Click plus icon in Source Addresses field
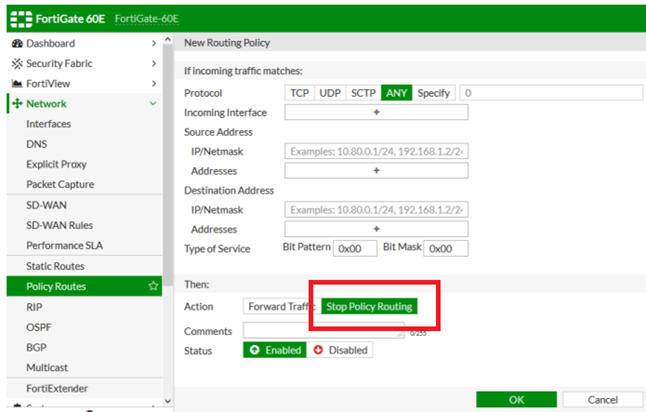 pyautogui.click(x=376, y=171)
